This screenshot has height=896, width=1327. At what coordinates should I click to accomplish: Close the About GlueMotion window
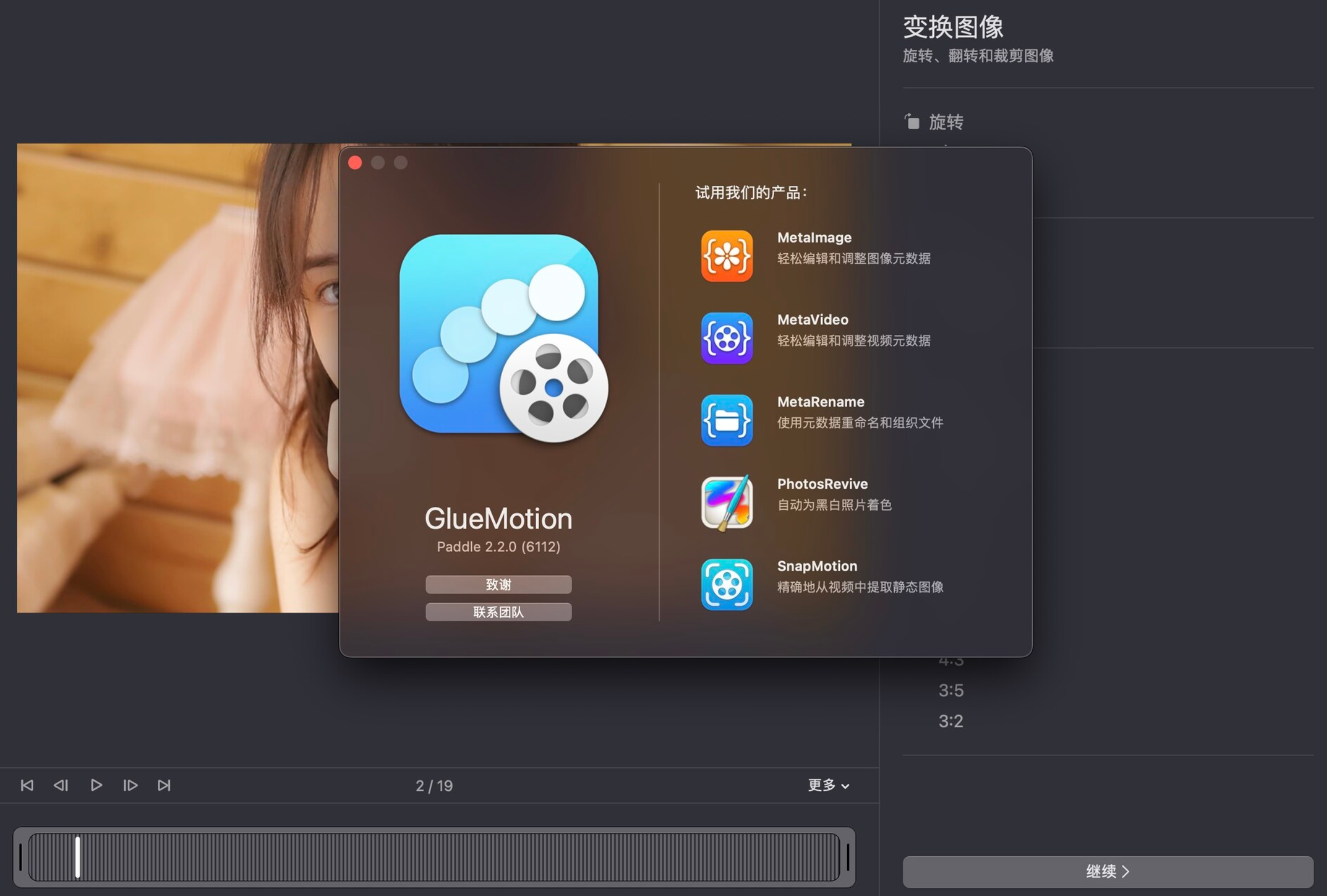[x=355, y=163]
